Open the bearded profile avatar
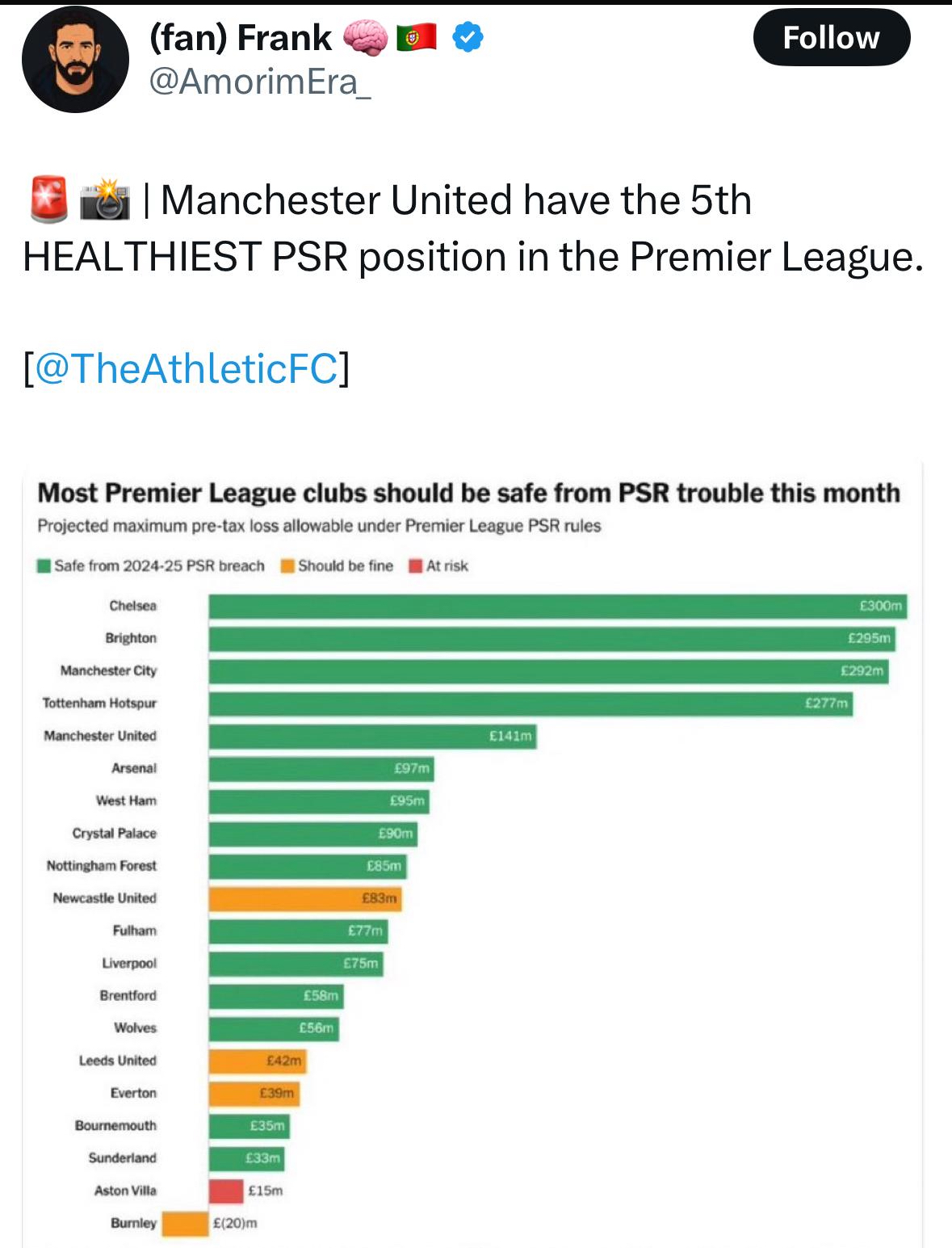Viewport: 952px width, 1248px height. pos(75,59)
